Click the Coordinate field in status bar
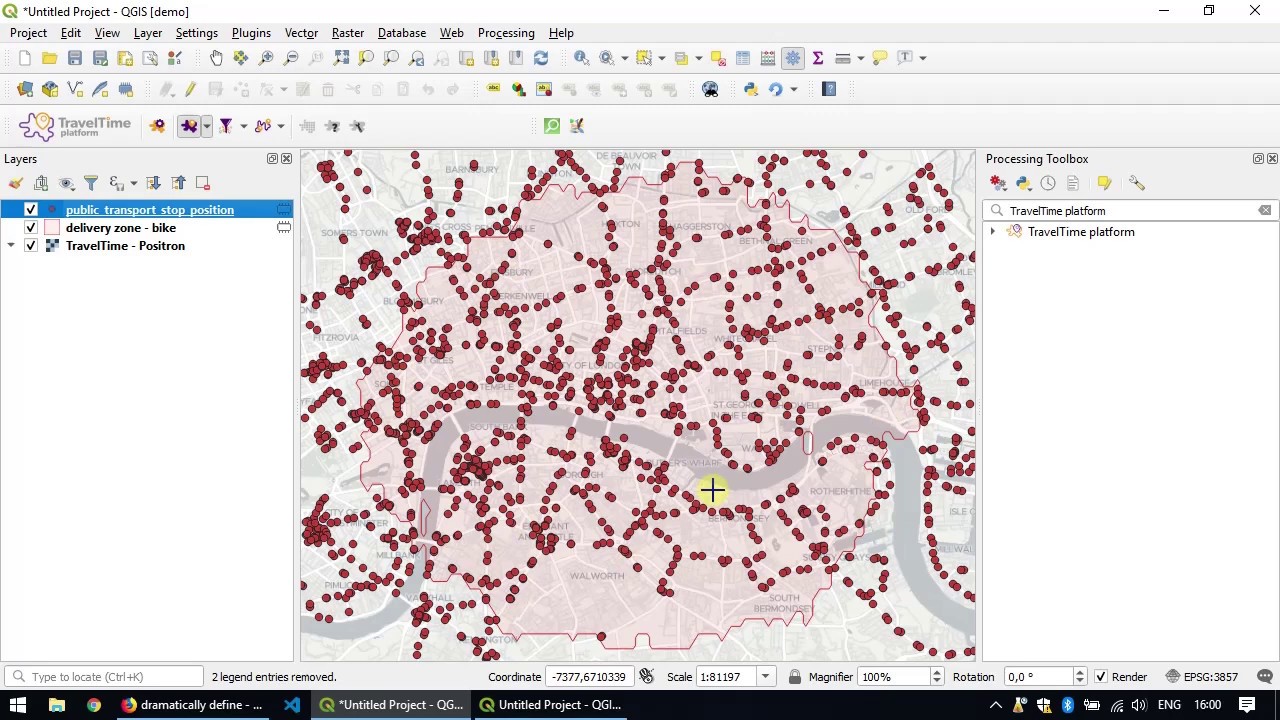 pyautogui.click(x=589, y=677)
